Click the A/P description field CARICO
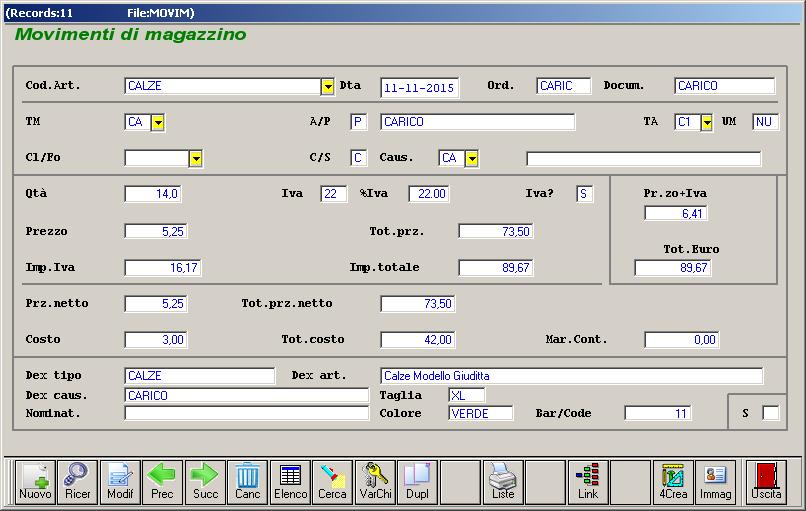 coord(478,122)
